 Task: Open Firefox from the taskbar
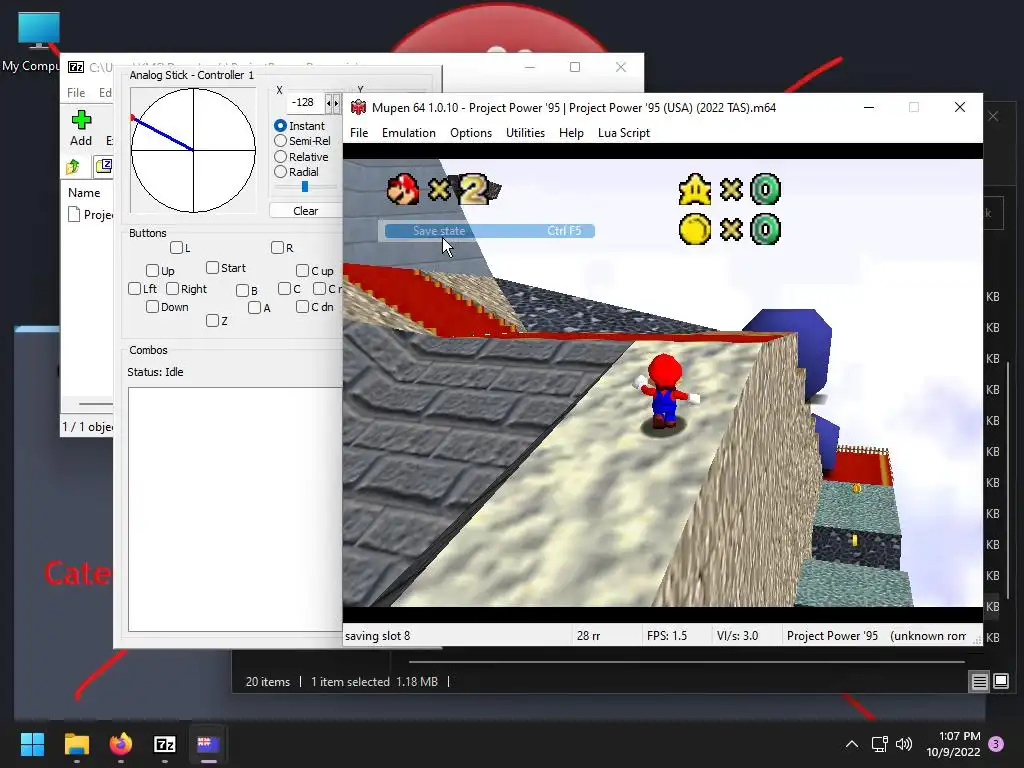[x=121, y=744]
